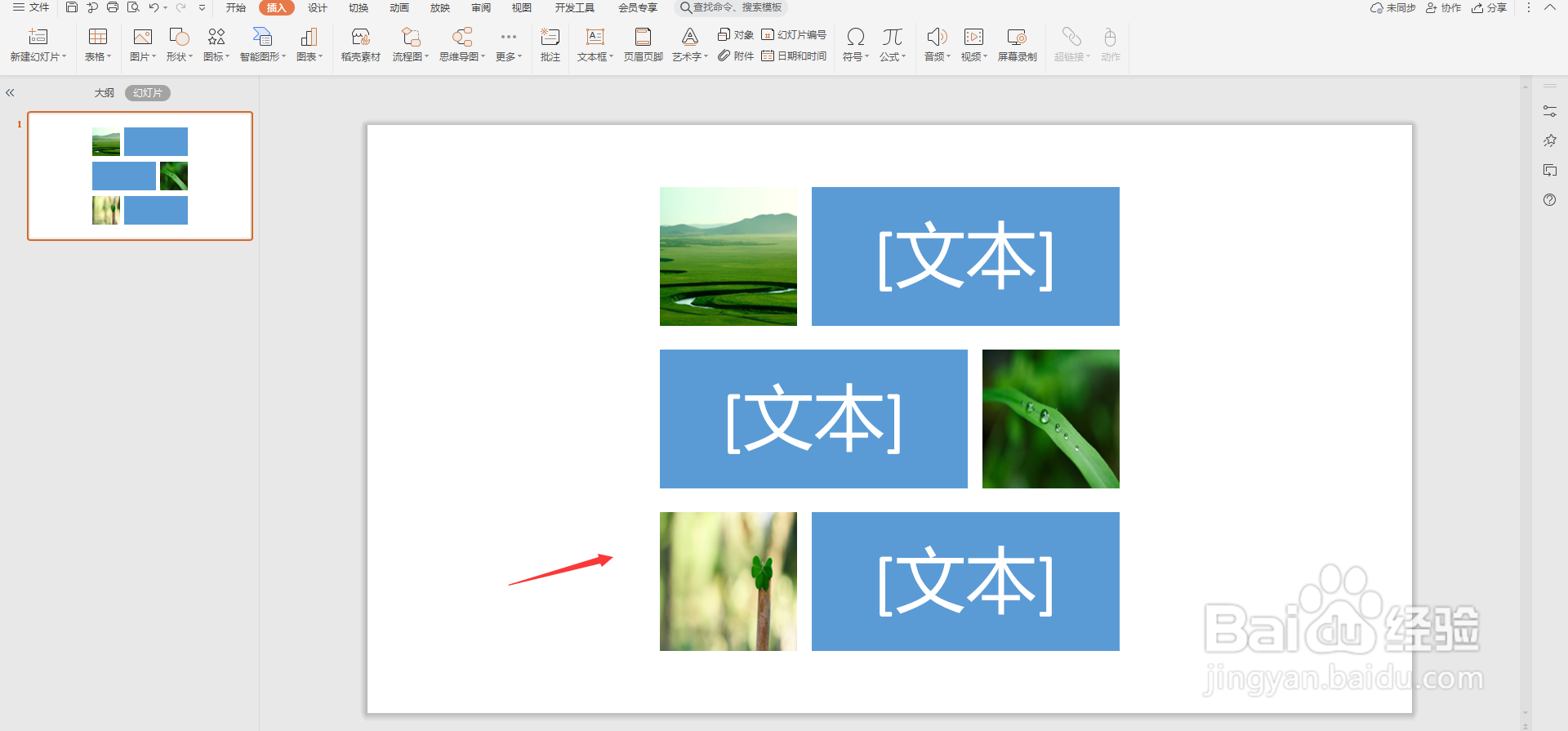
Task: Expand the undo history dropdown arrow
Action: 166,7
